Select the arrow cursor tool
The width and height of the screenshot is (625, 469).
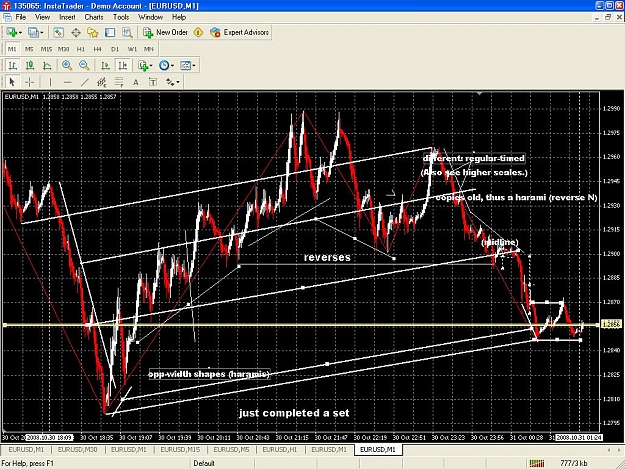(x=12, y=82)
